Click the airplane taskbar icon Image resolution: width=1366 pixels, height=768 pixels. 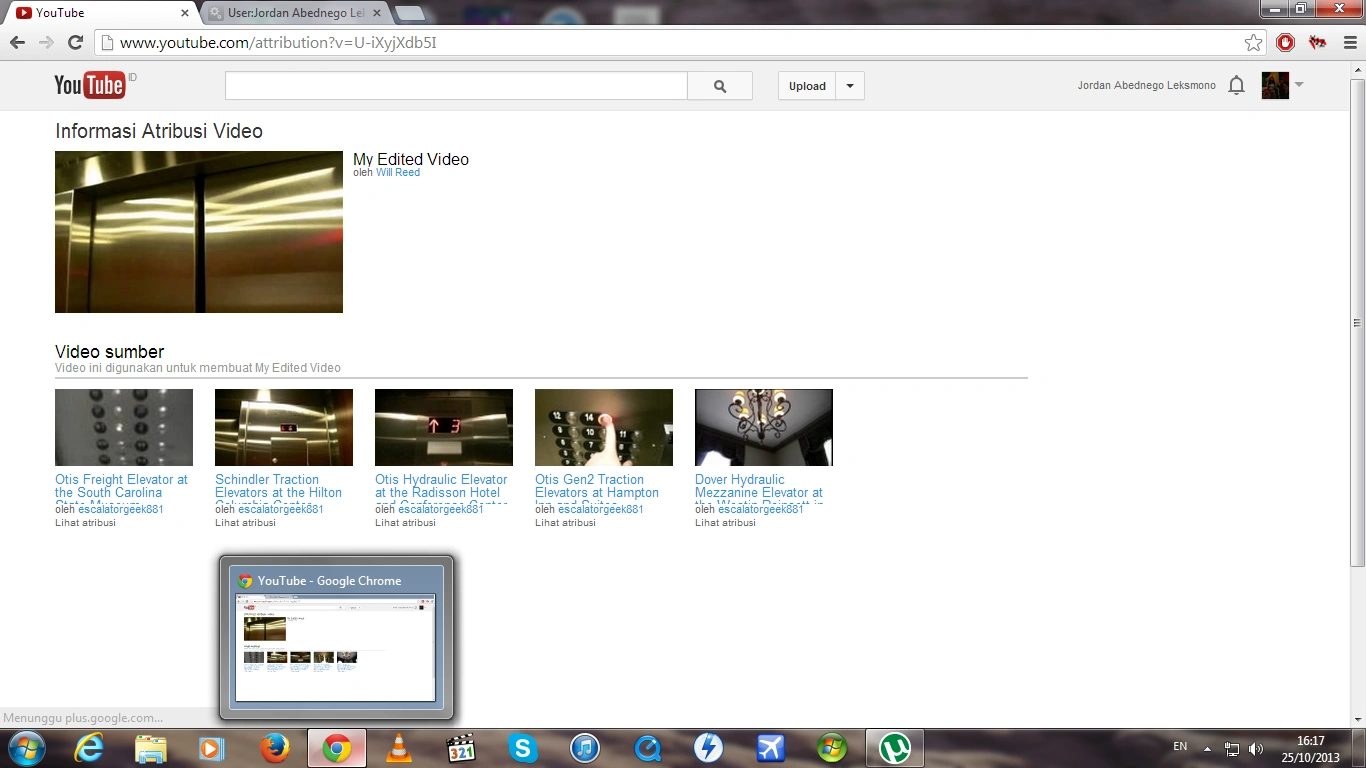(x=770, y=748)
